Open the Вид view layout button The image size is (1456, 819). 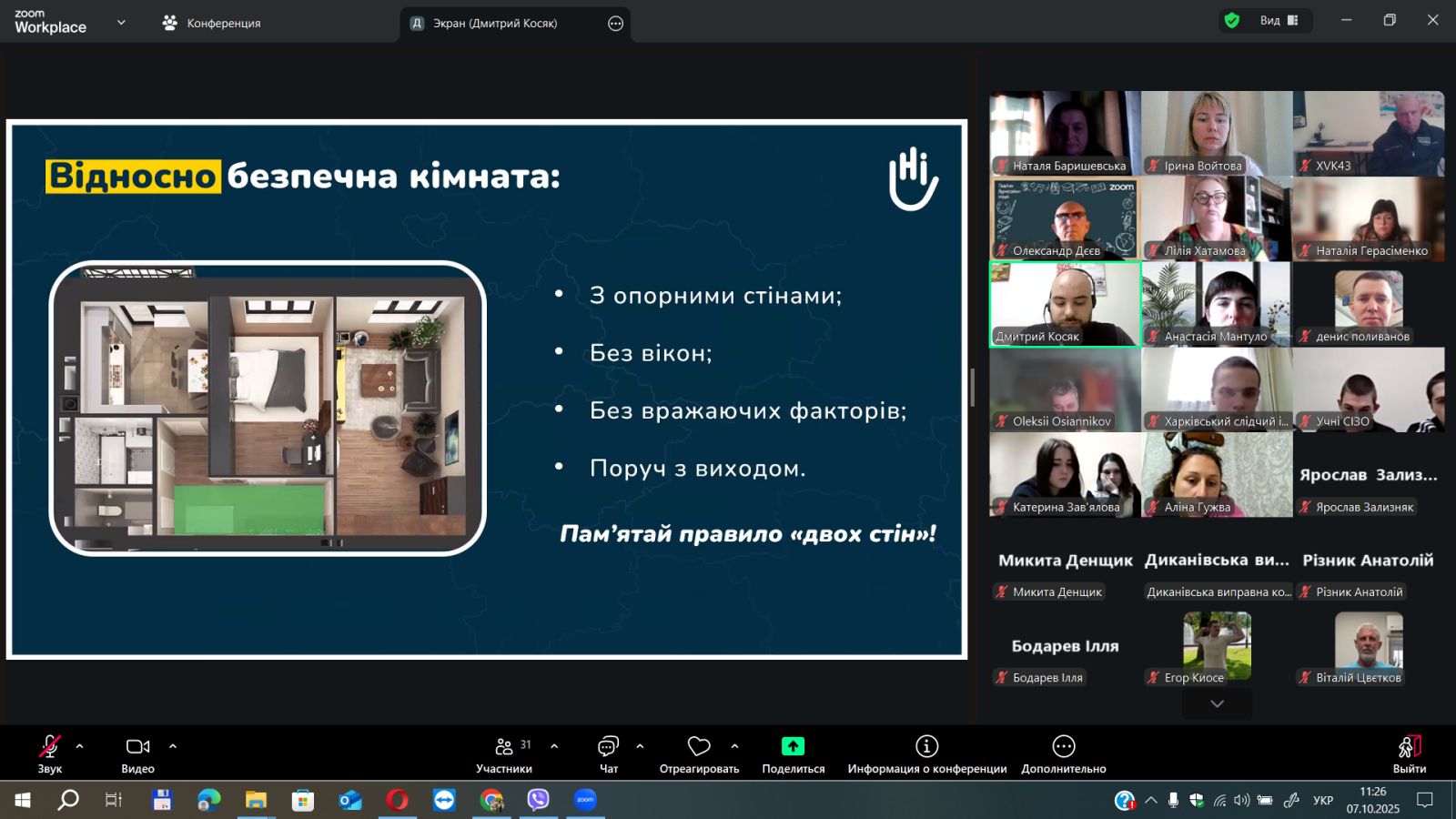click(x=1279, y=20)
